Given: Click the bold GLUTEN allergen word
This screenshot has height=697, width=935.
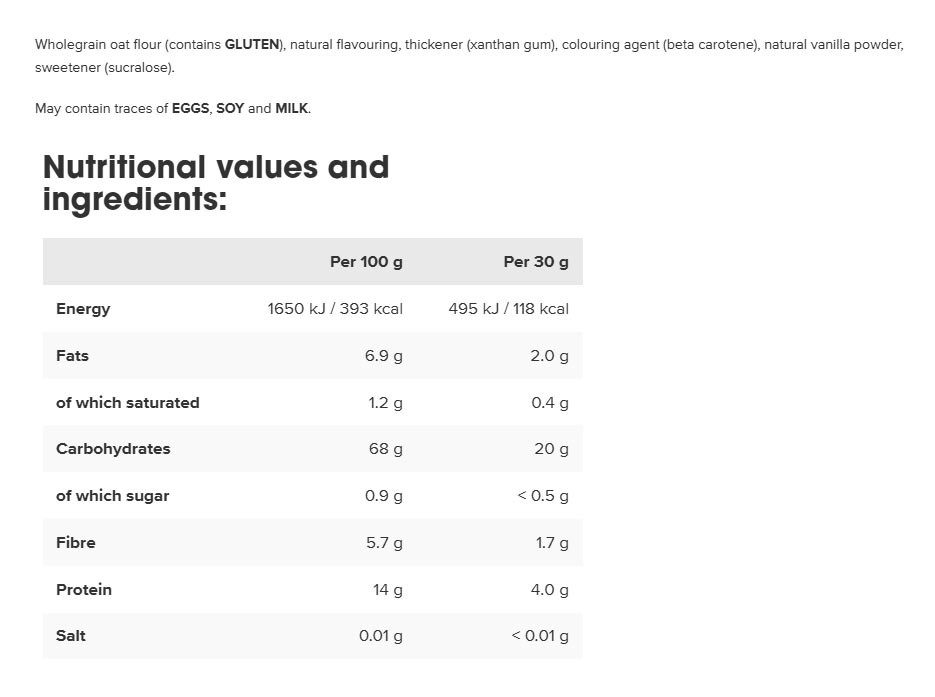Looking at the screenshot, I should coord(252,45).
